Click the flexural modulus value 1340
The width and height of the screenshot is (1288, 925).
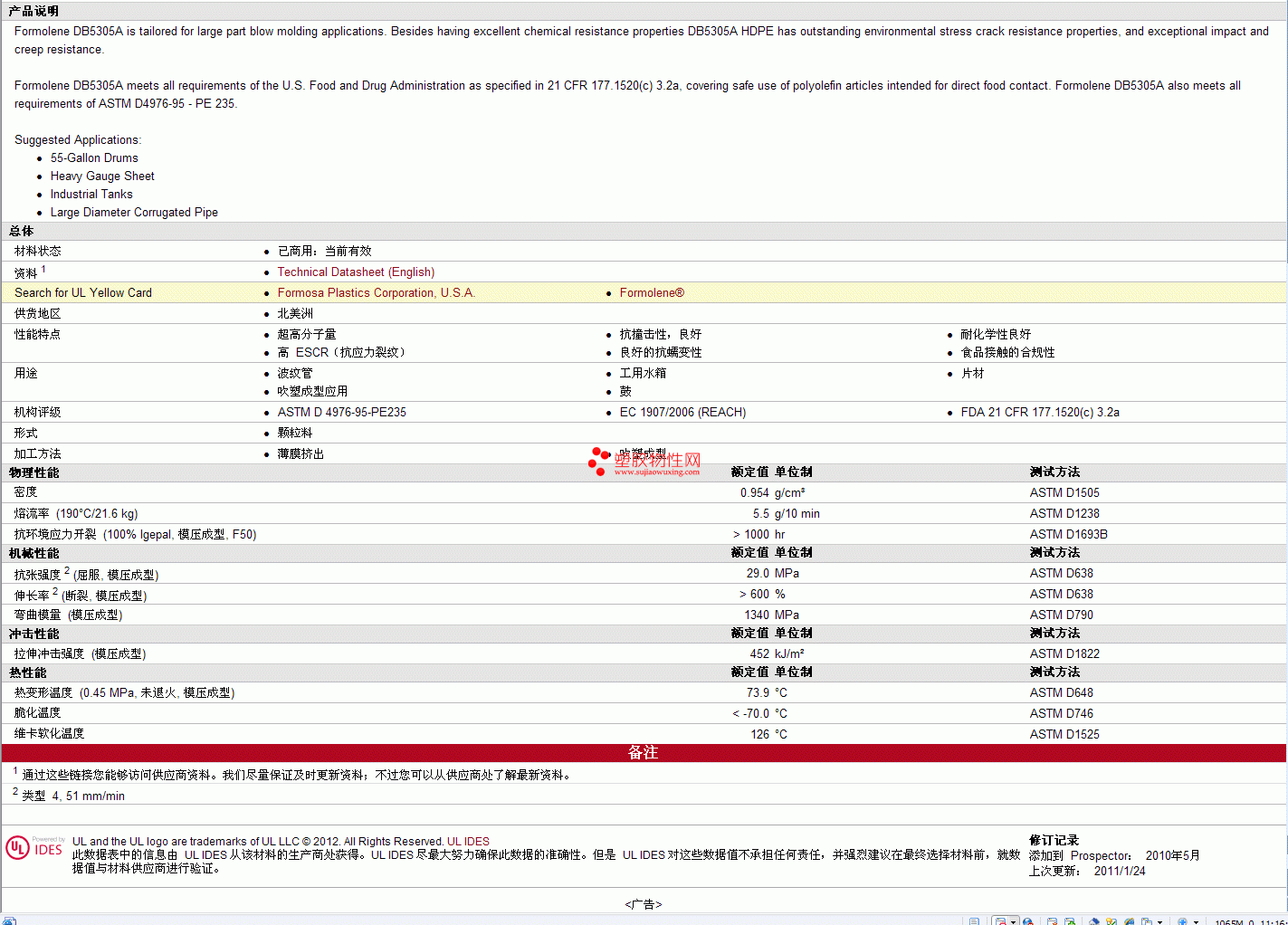pyautogui.click(x=757, y=615)
